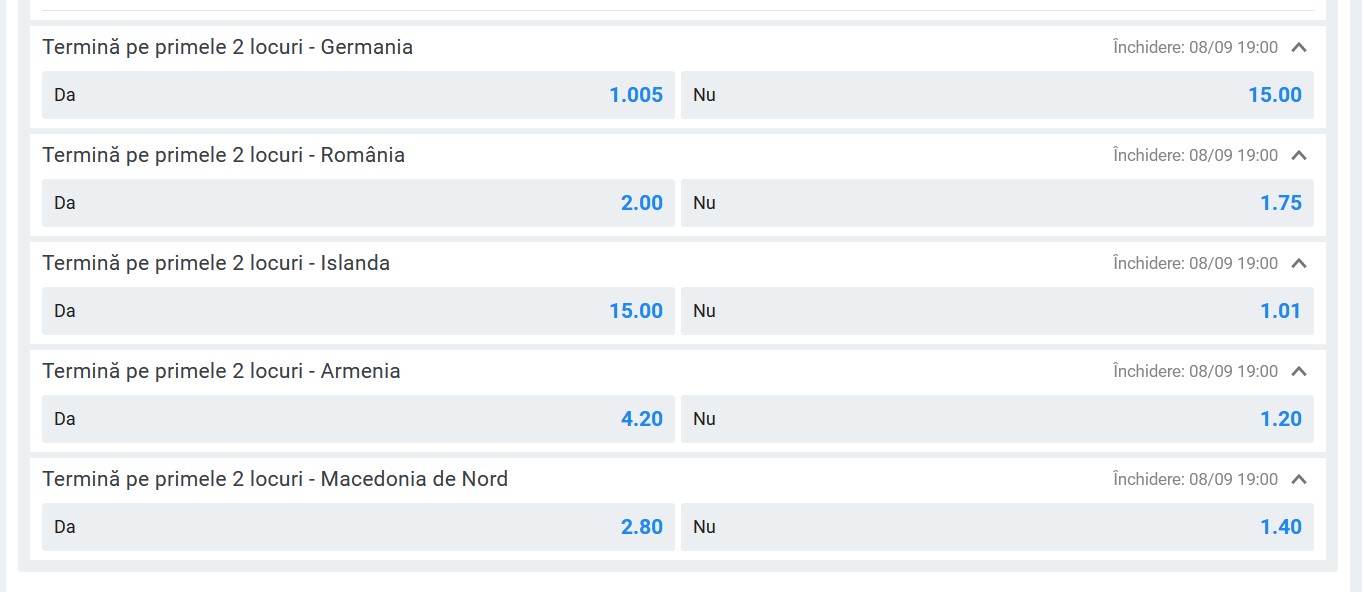Image resolution: width=1364 pixels, height=592 pixels.
Task: Bet Da on Germania at 1.005
Action: pos(358,95)
